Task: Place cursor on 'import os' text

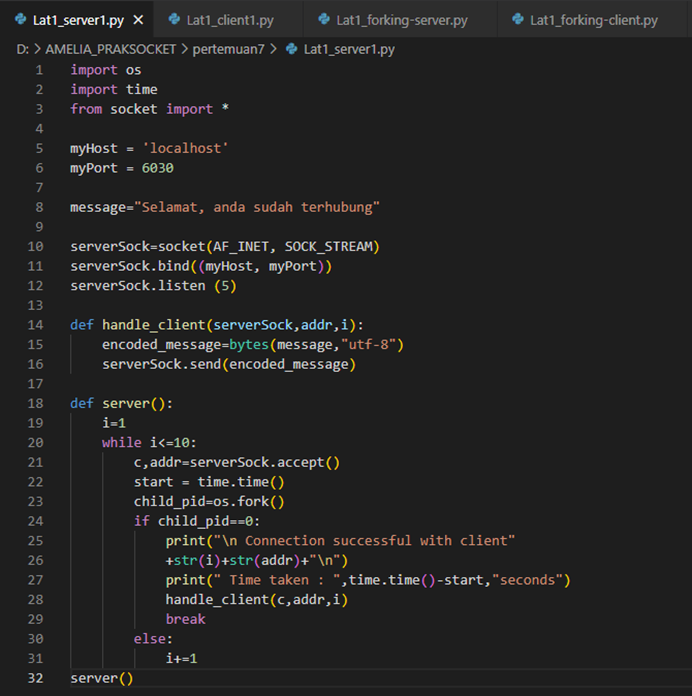Action: click(x=106, y=70)
